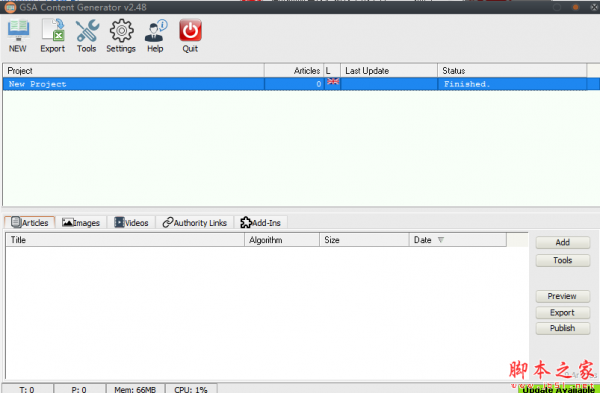Click the side-panel Export button
The height and width of the screenshot is (393, 600).
[562, 313]
